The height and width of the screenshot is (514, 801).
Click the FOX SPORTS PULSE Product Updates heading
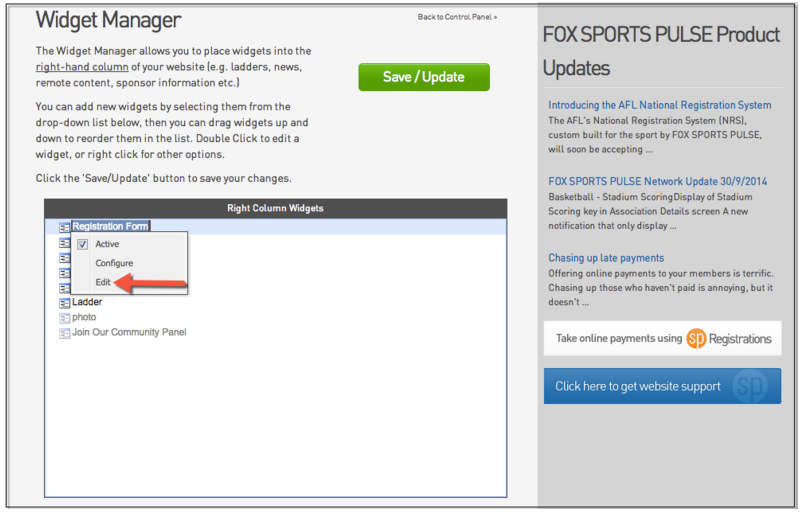pyautogui.click(x=661, y=51)
